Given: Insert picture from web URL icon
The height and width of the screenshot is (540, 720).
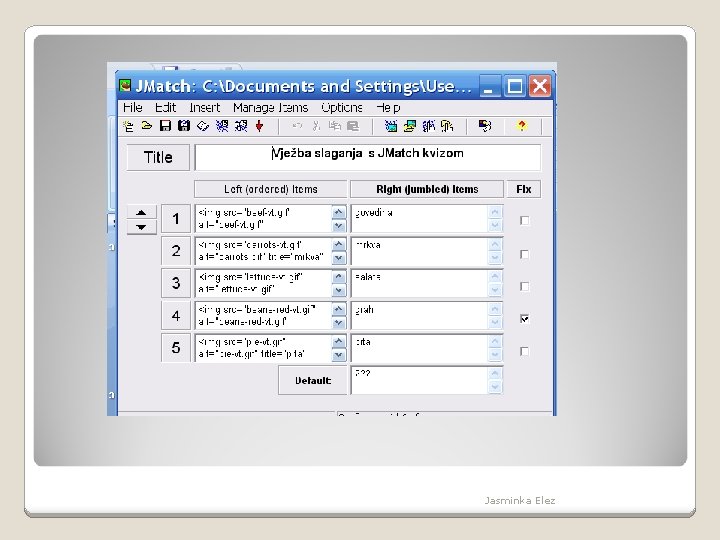Looking at the screenshot, I should [x=391, y=126].
